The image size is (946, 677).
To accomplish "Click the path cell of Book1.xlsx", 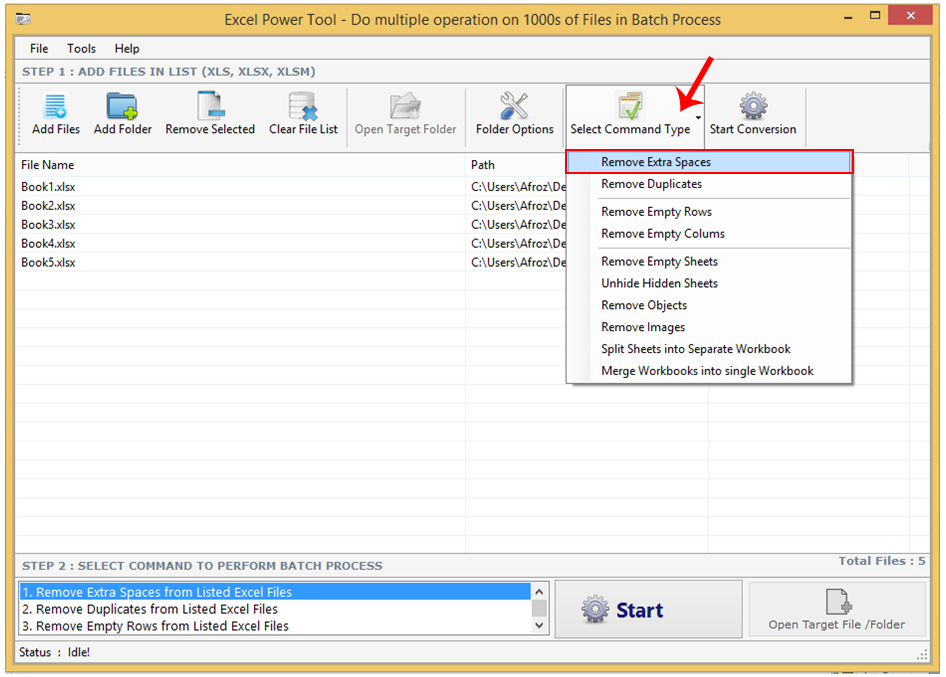I will [518, 187].
